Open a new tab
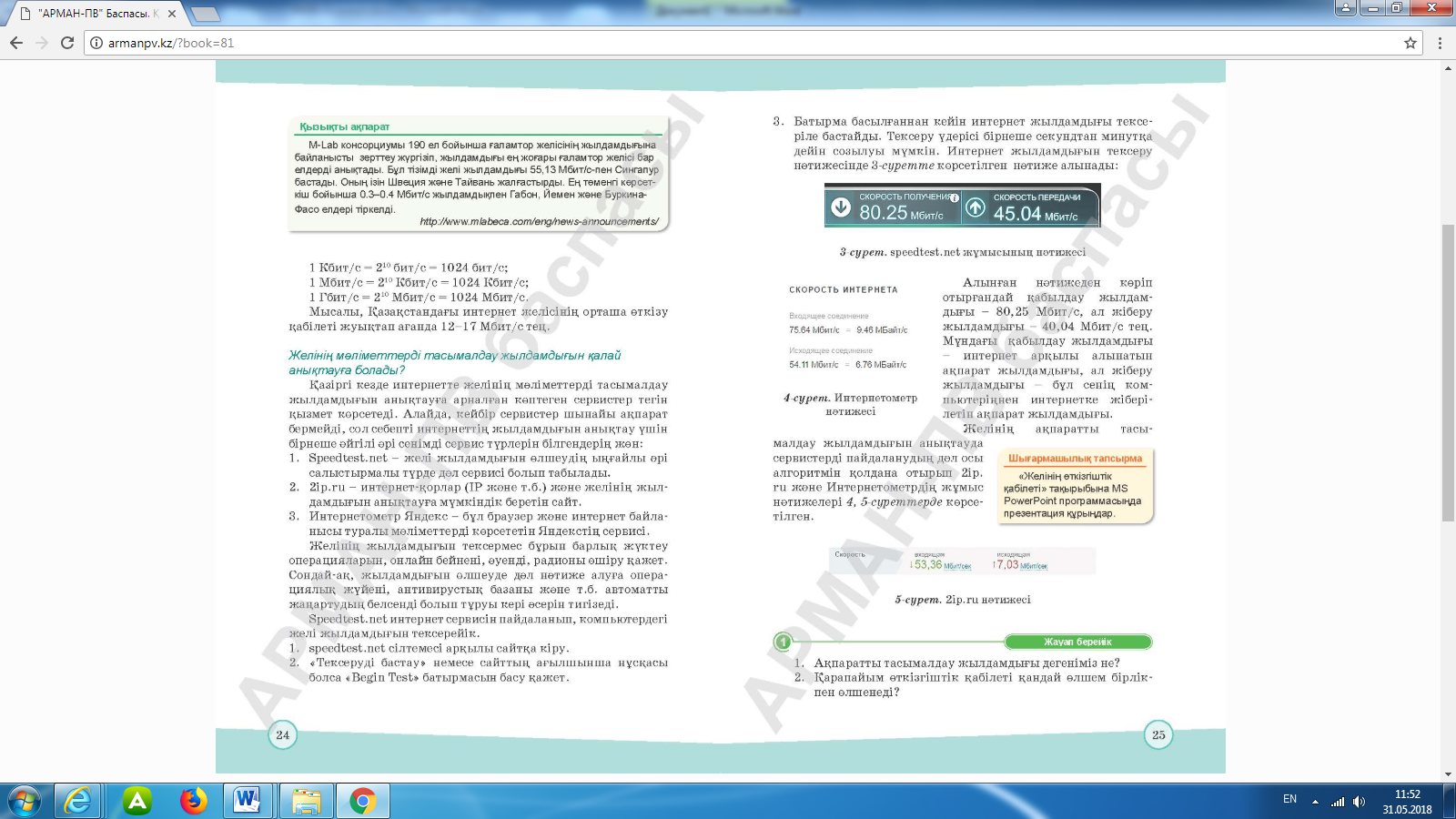This screenshot has height=819, width=1456. [x=206, y=14]
